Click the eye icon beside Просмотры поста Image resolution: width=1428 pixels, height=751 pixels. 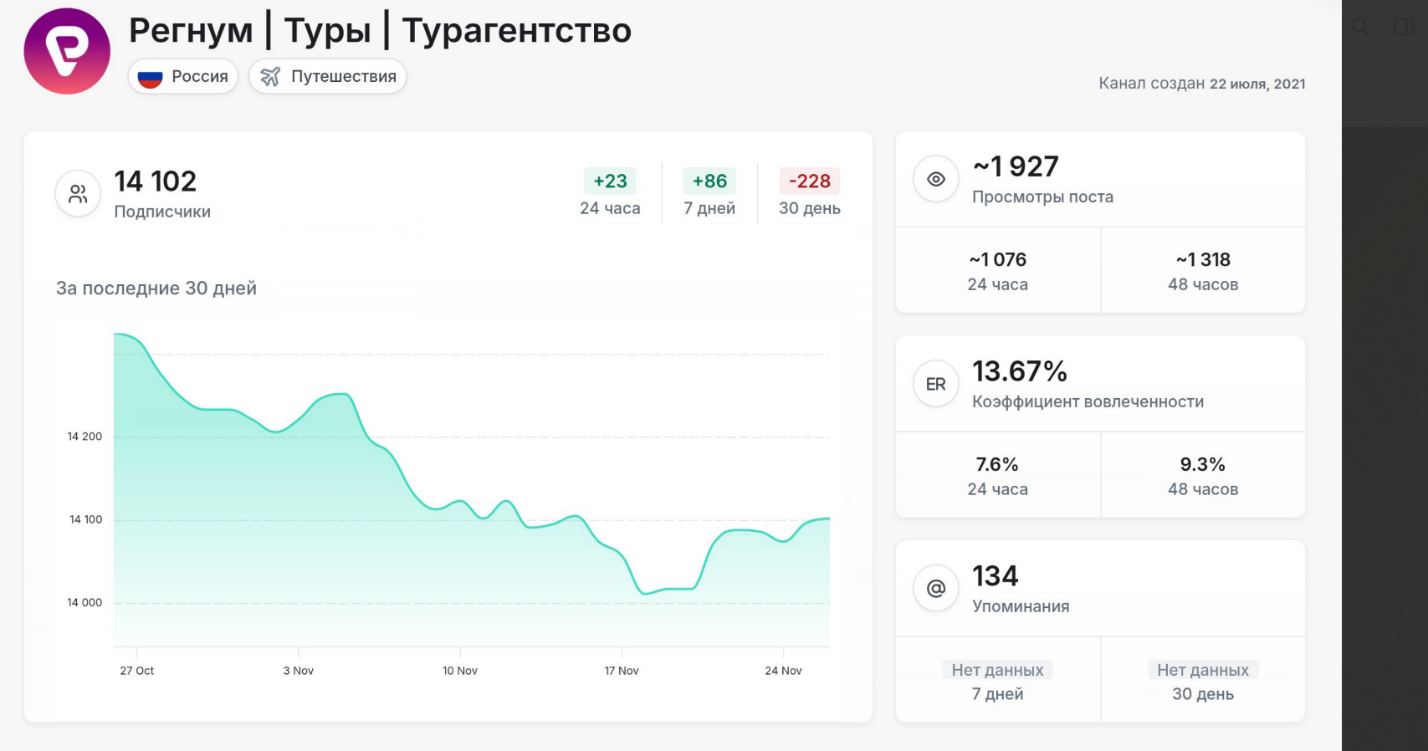point(935,177)
